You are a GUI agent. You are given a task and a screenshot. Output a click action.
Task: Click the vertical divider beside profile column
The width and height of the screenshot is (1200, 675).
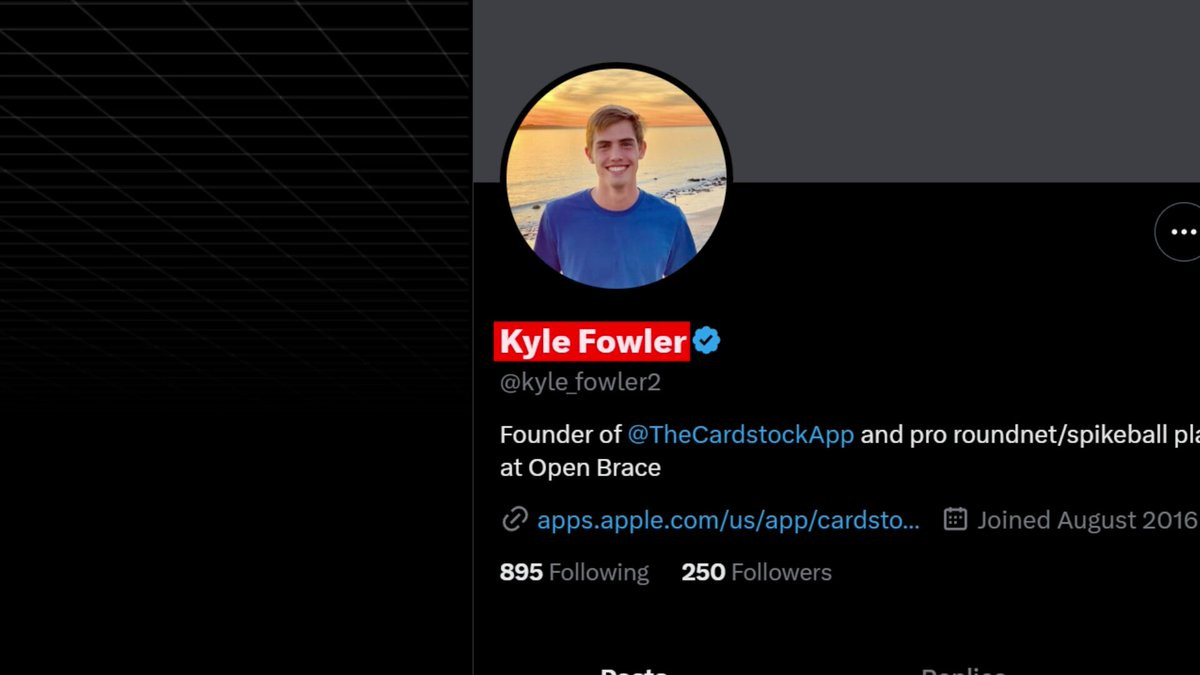point(472,337)
